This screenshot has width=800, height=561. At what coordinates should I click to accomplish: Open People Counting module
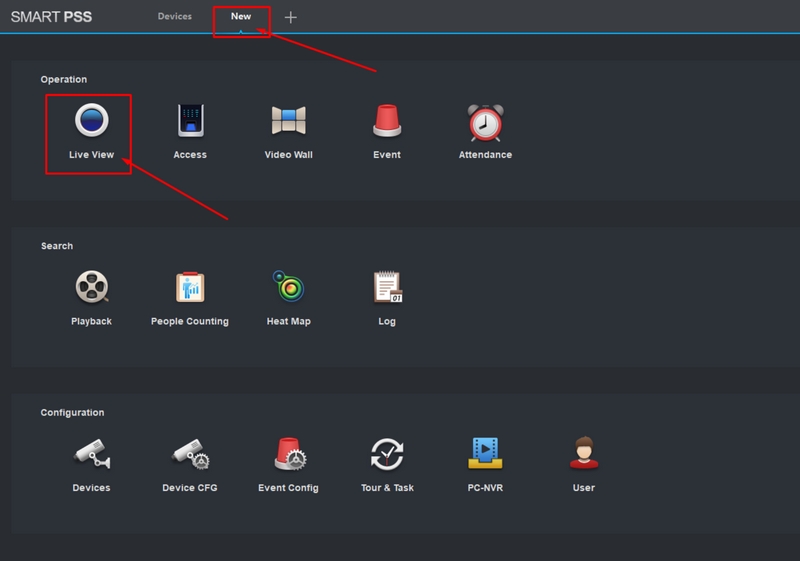tap(190, 288)
